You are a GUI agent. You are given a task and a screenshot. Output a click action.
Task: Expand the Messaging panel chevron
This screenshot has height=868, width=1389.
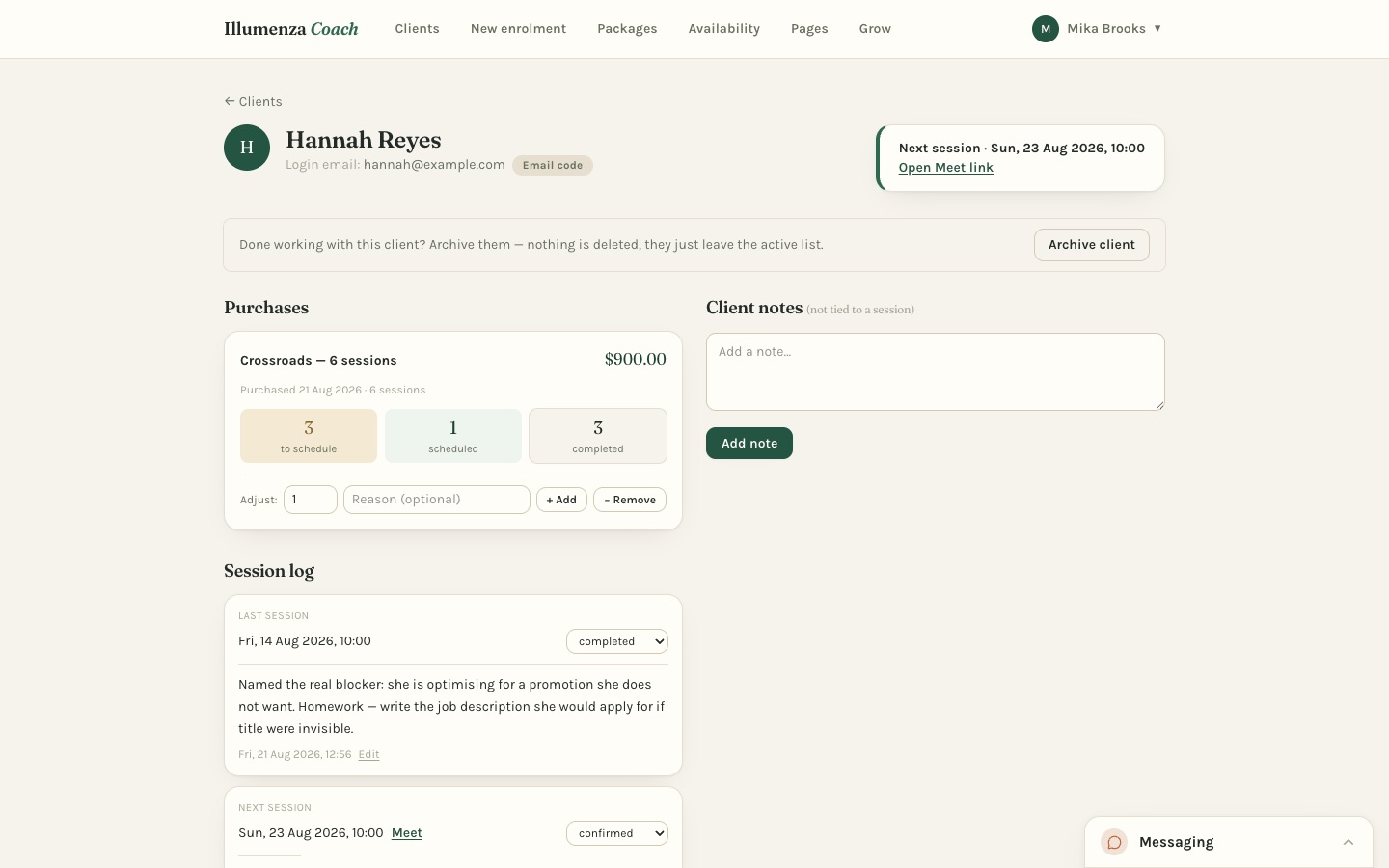click(1348, 842)
